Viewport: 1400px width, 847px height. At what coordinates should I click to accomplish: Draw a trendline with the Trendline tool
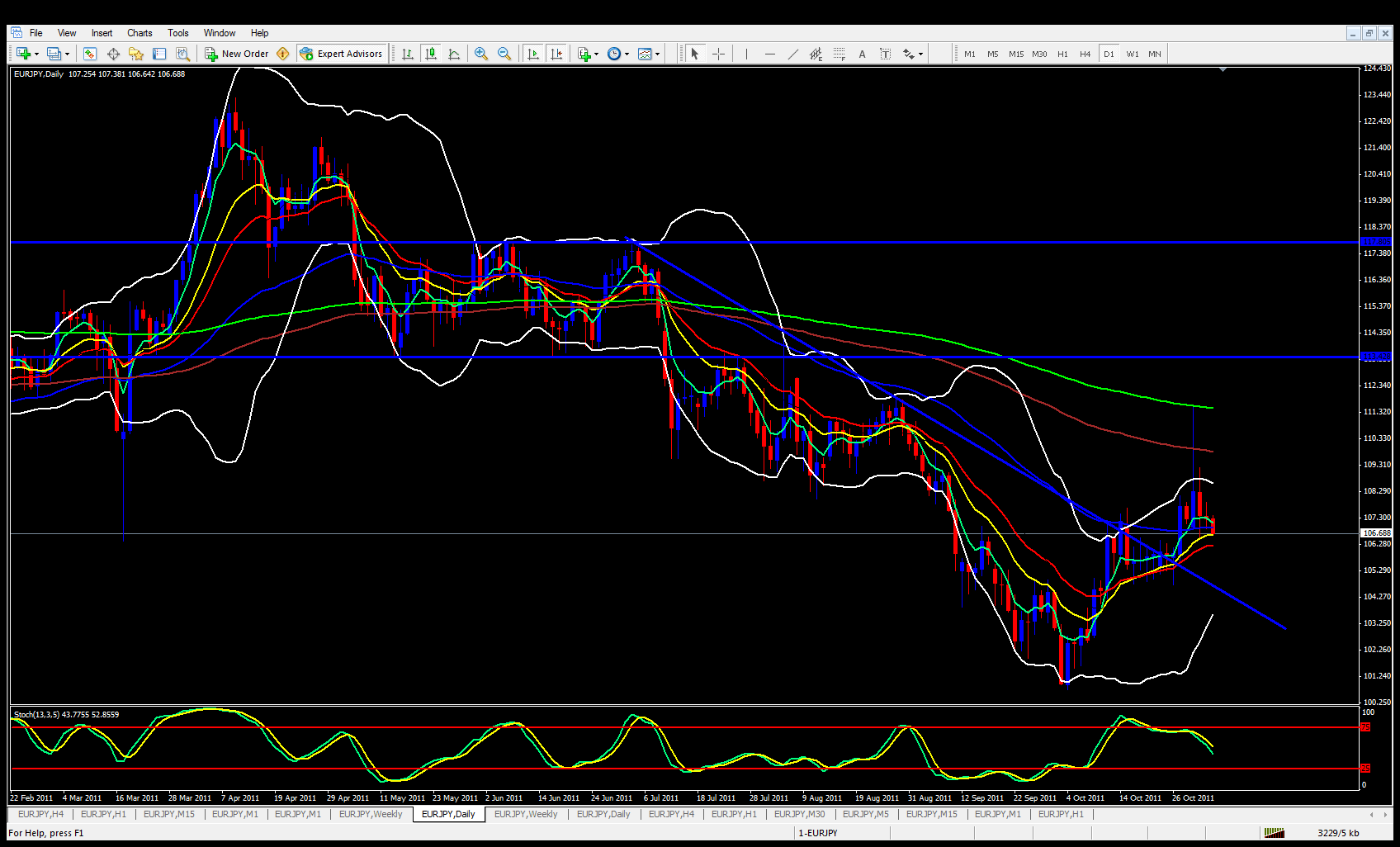(792, 54)
